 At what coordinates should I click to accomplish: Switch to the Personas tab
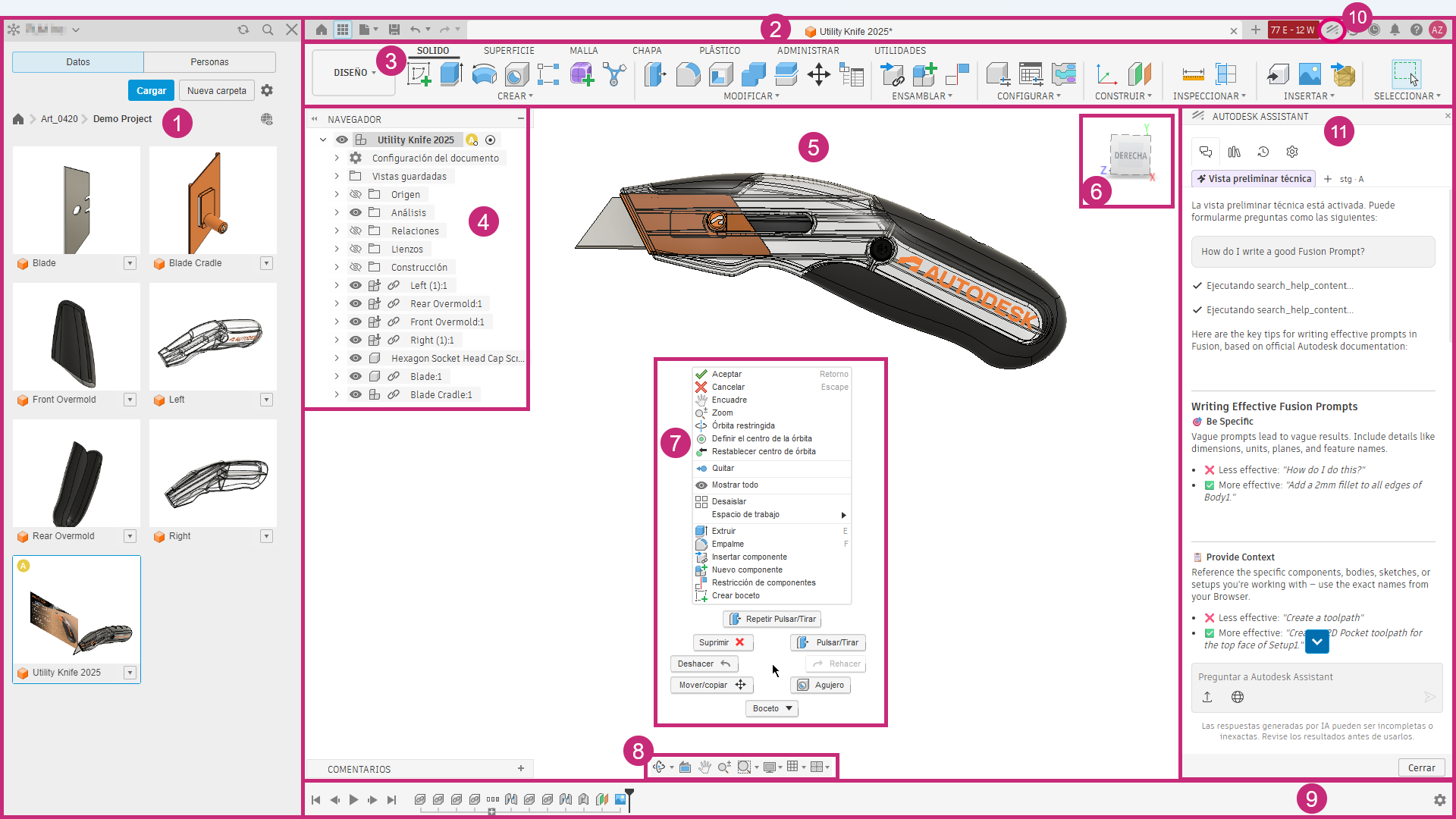click(209, 62)
